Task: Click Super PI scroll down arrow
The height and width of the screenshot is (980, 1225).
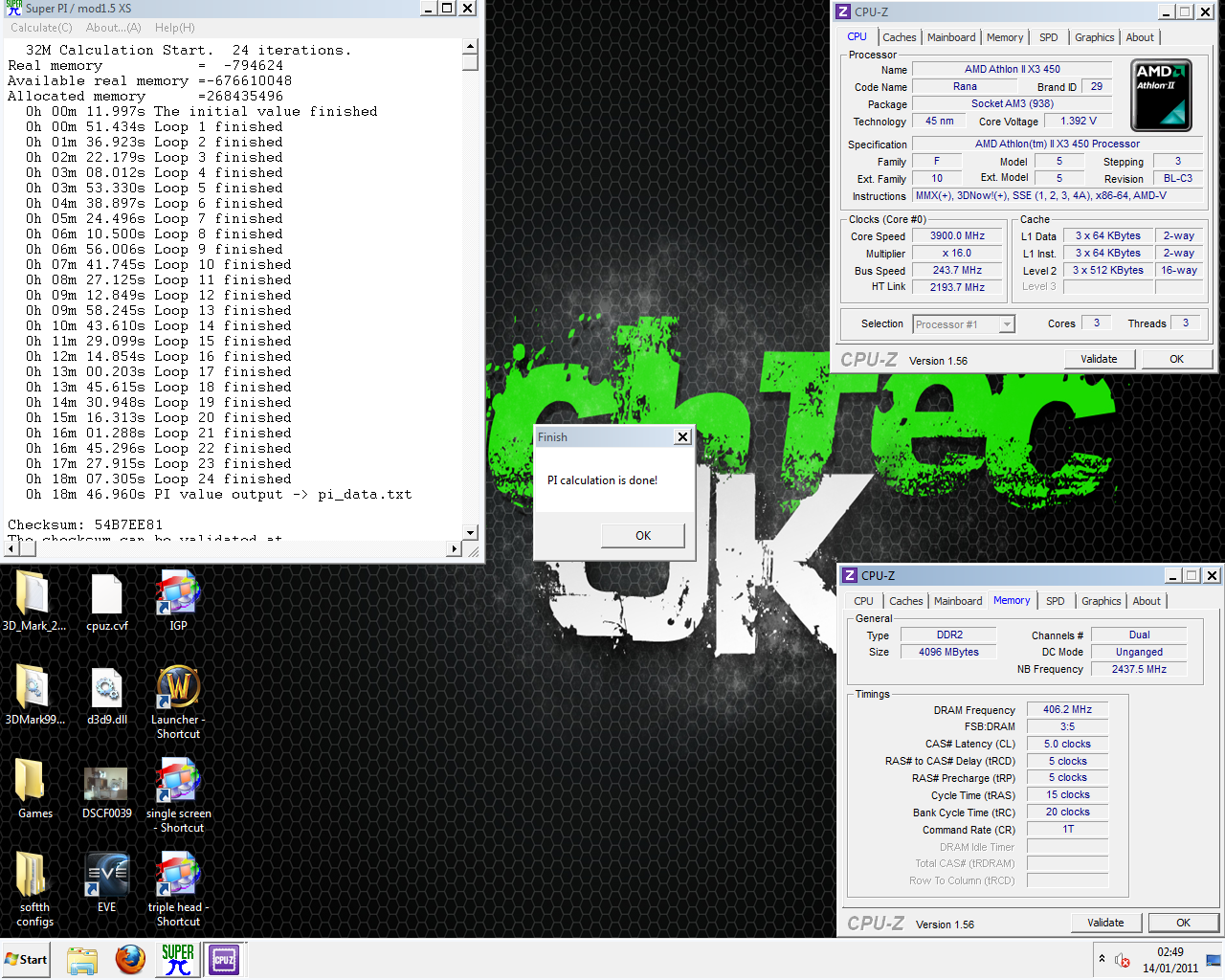Action: click(470, 533)
